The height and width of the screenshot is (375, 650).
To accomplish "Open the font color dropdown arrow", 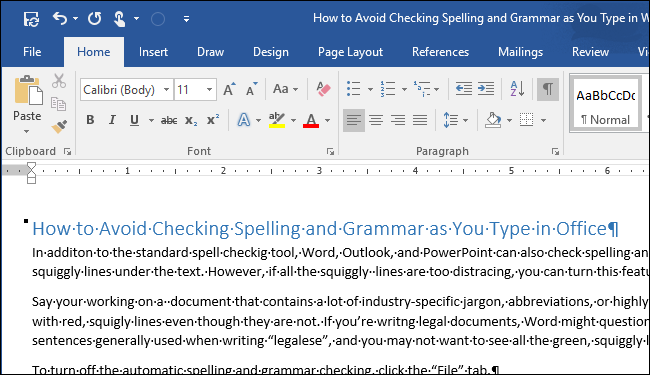I will click(x=327, y=121).
